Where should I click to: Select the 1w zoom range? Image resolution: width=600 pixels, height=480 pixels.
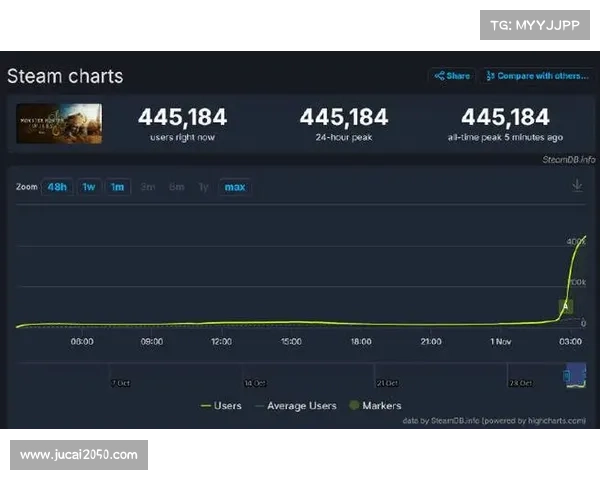click(89, 187)
